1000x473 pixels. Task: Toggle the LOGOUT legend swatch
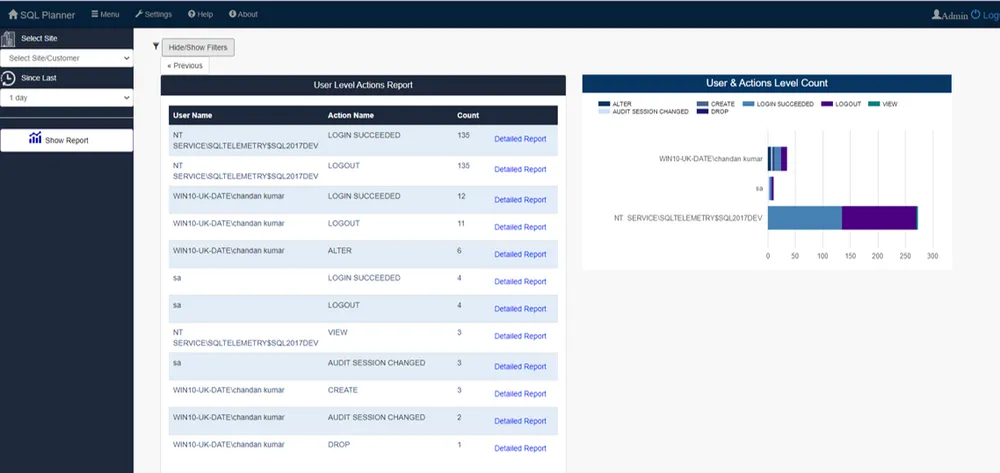[827, 104]
